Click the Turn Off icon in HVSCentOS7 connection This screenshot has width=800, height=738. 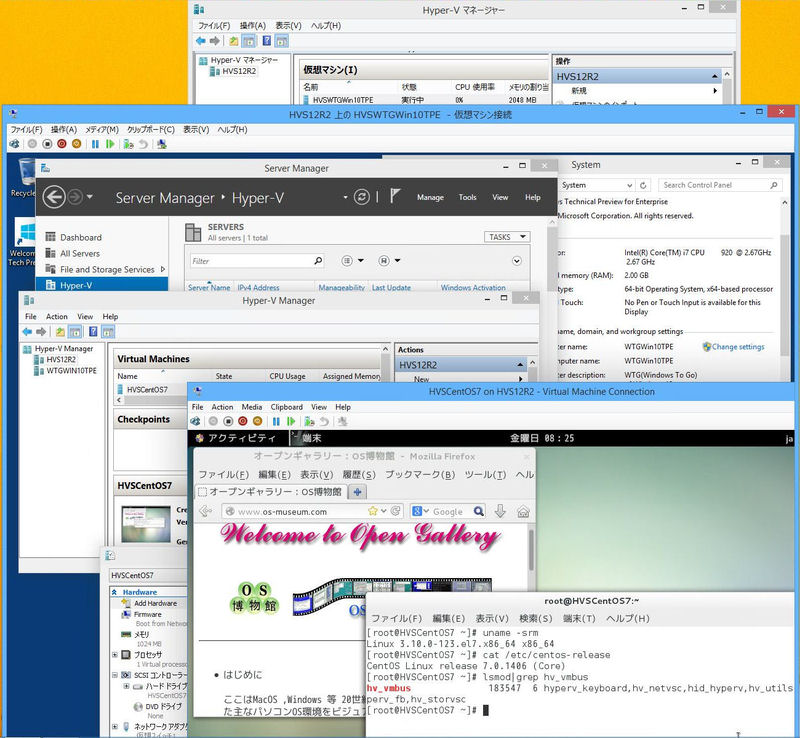click(228, 421)
